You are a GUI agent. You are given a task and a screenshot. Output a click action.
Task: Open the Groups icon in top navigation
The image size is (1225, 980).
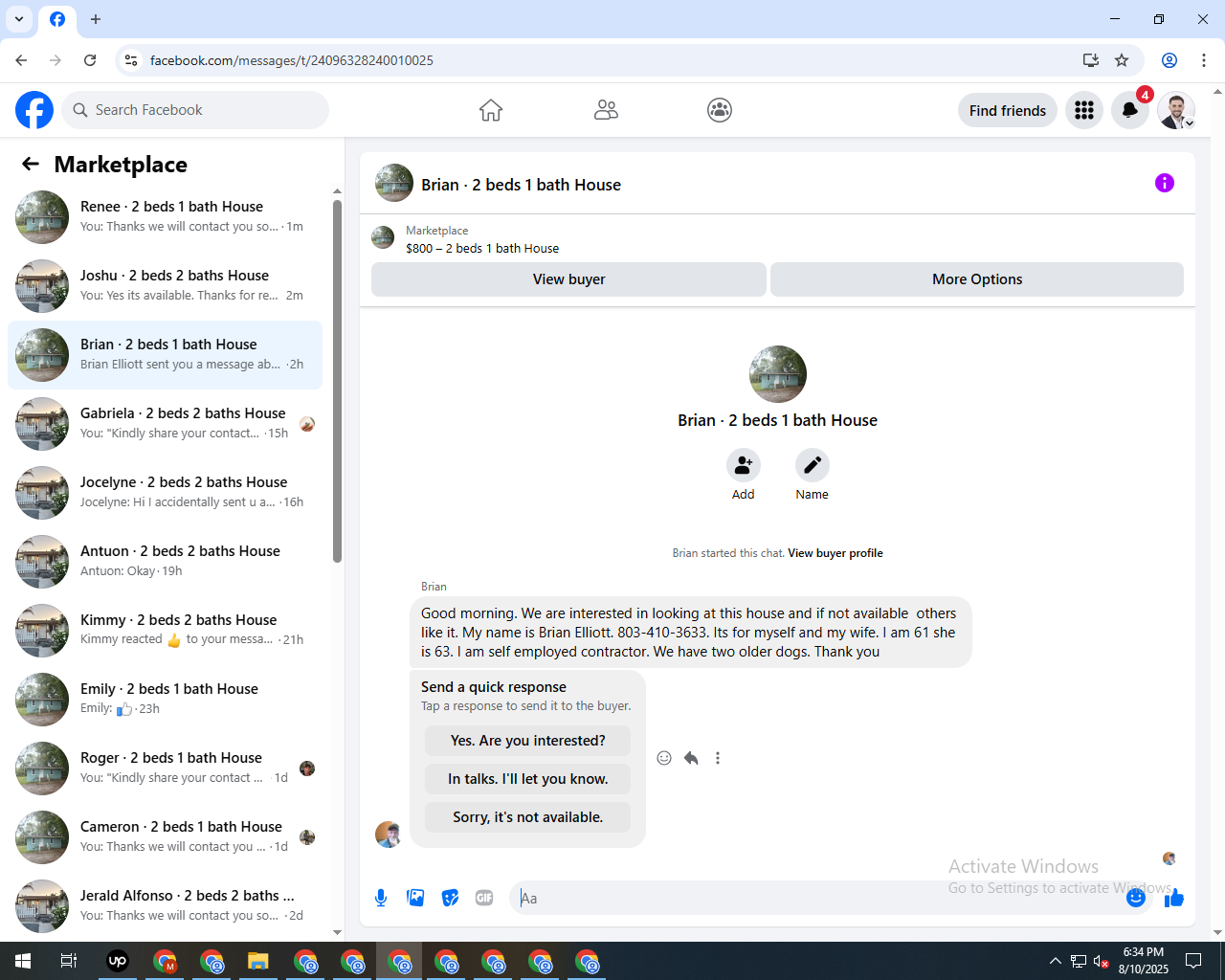tap(720, 110)
